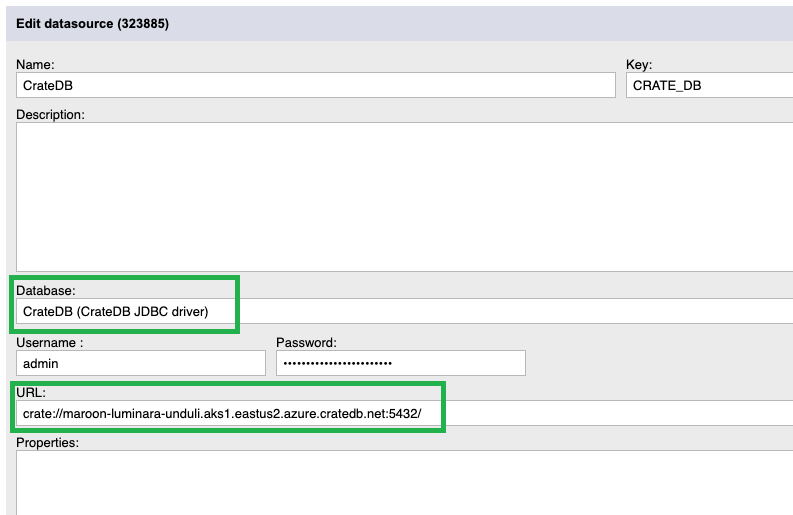Focus the masked Password field
The width and height of the screenshot is (793, 515).
click(401, 363)
